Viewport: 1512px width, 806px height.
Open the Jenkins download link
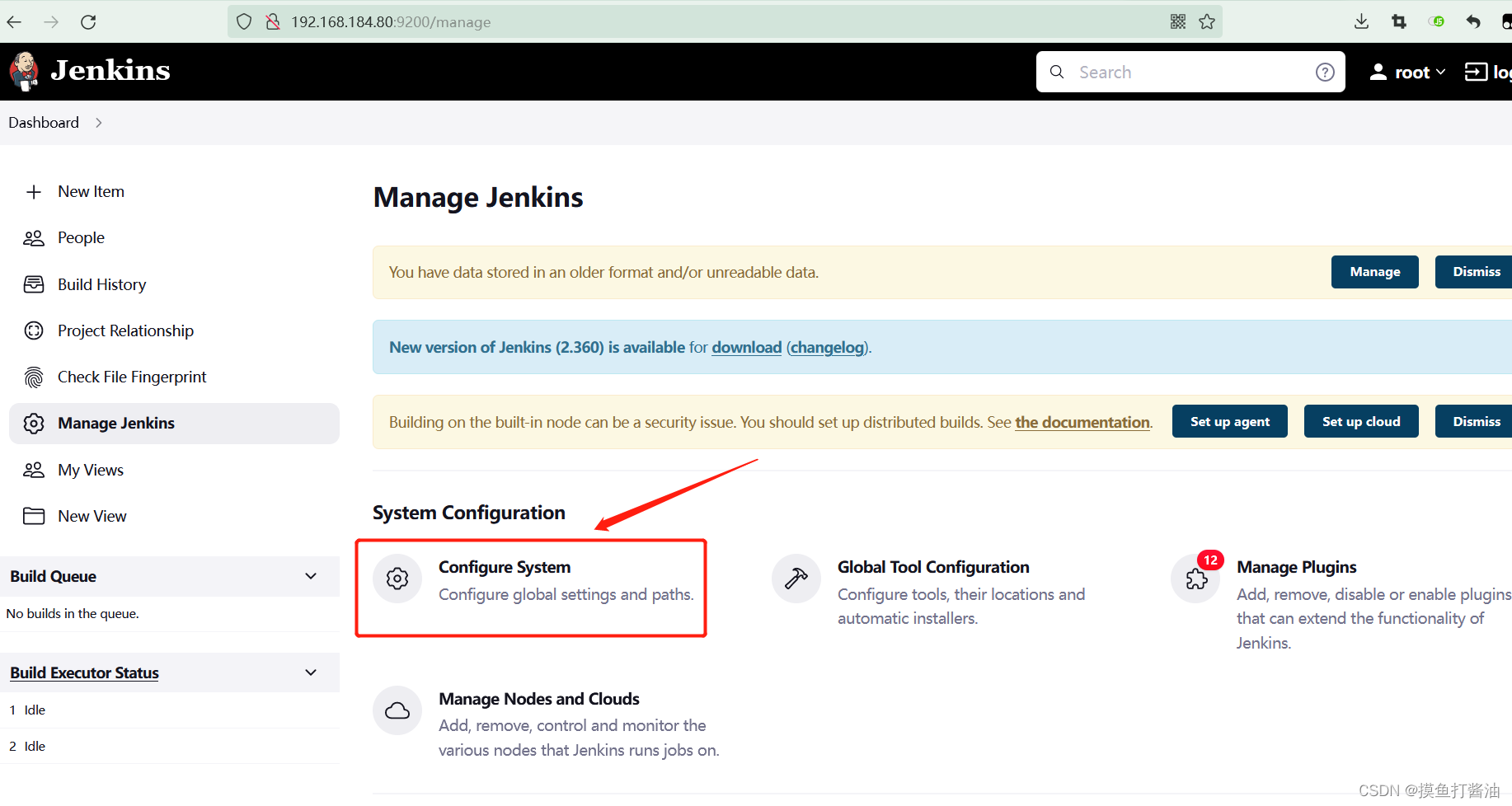pos(747,348)
